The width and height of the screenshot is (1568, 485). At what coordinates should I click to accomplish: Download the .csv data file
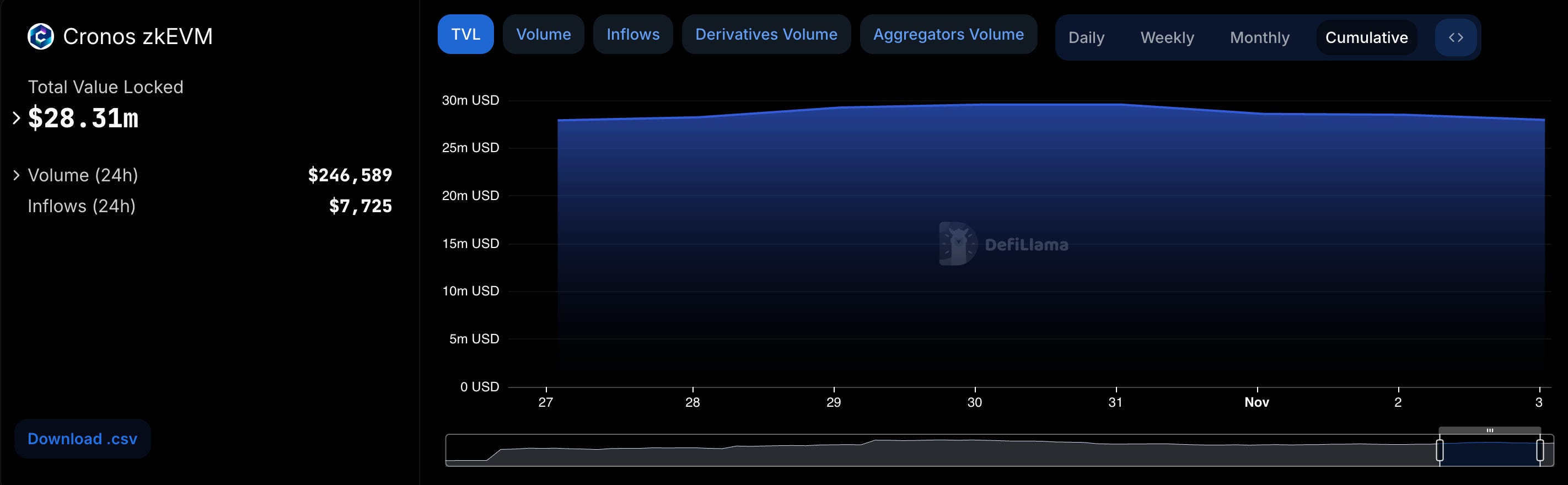83,439
